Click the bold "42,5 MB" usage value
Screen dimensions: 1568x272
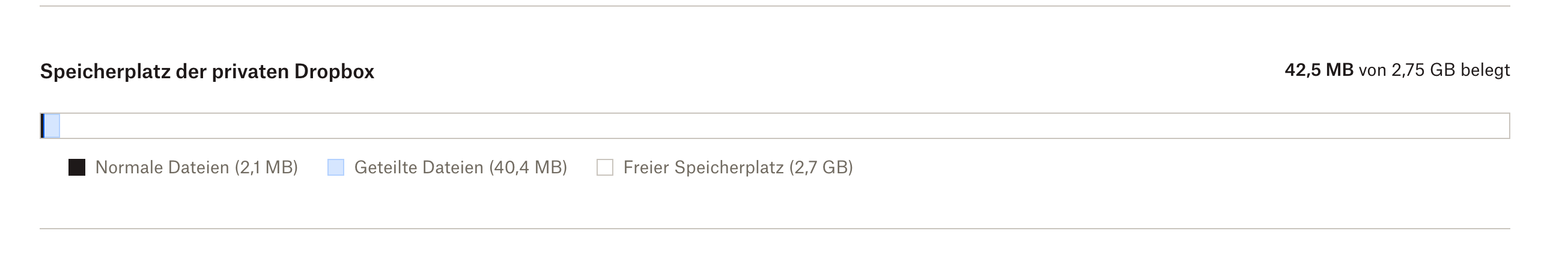pos(1319,70)
